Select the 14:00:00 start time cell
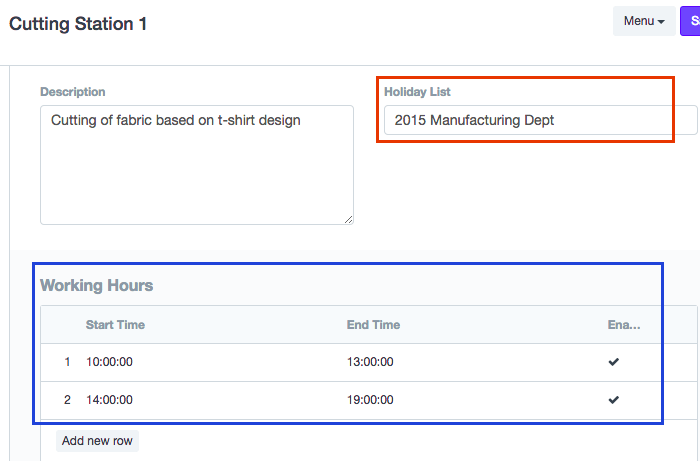700x461 pixels. tap(110, 400)
